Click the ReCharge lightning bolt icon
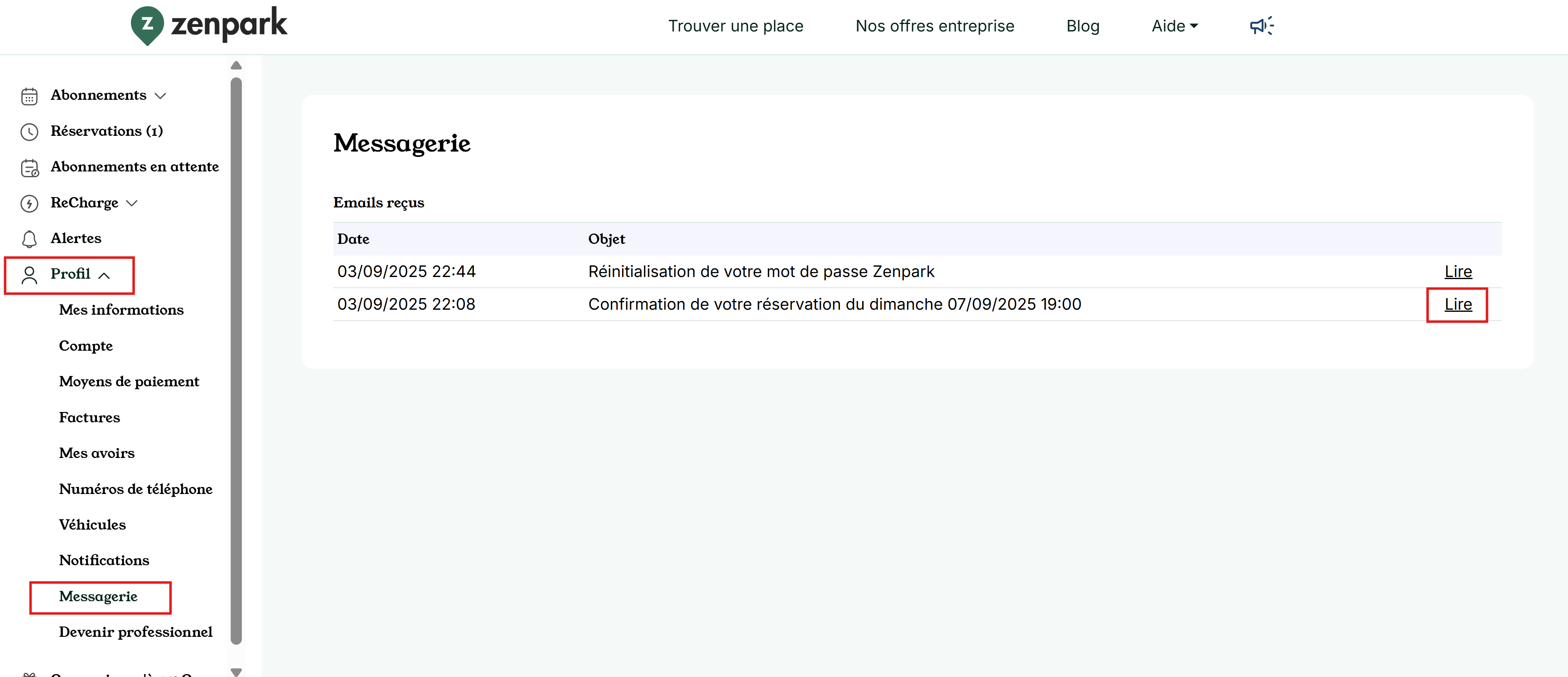 coord(29,203)
